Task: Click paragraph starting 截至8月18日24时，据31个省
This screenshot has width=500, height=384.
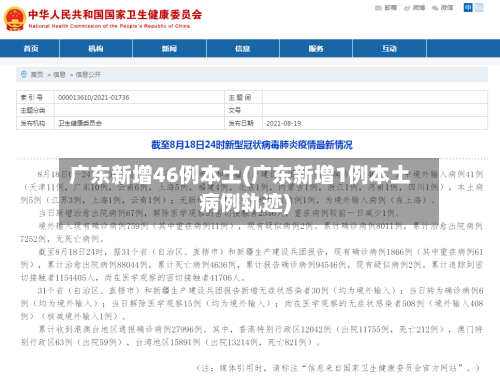Action: 252,265
